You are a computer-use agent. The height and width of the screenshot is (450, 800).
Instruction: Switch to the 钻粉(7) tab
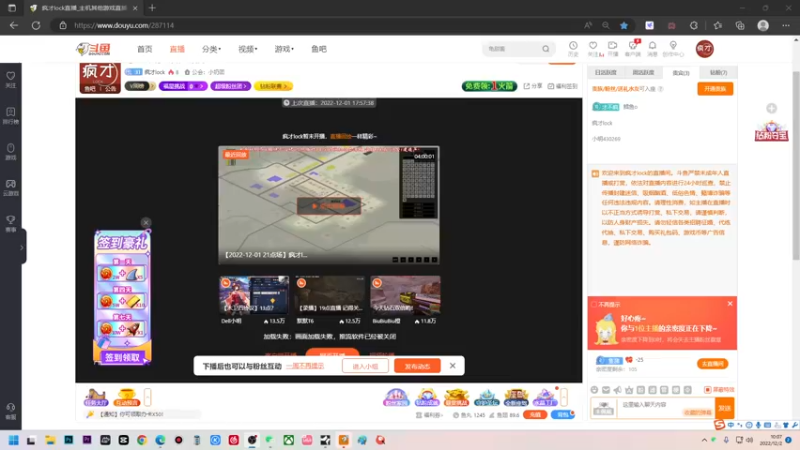click(x=718, y=72)
